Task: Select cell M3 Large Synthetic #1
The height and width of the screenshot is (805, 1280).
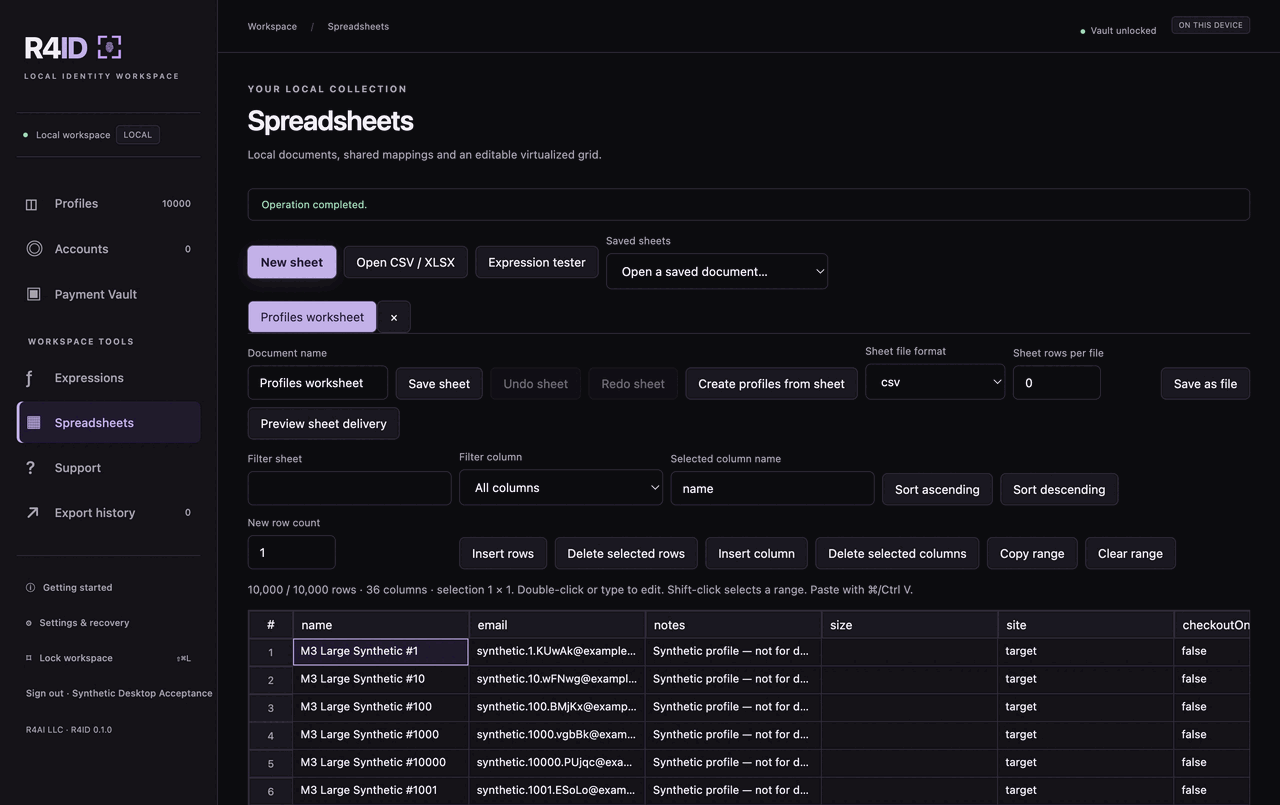Action: point(381,651)
